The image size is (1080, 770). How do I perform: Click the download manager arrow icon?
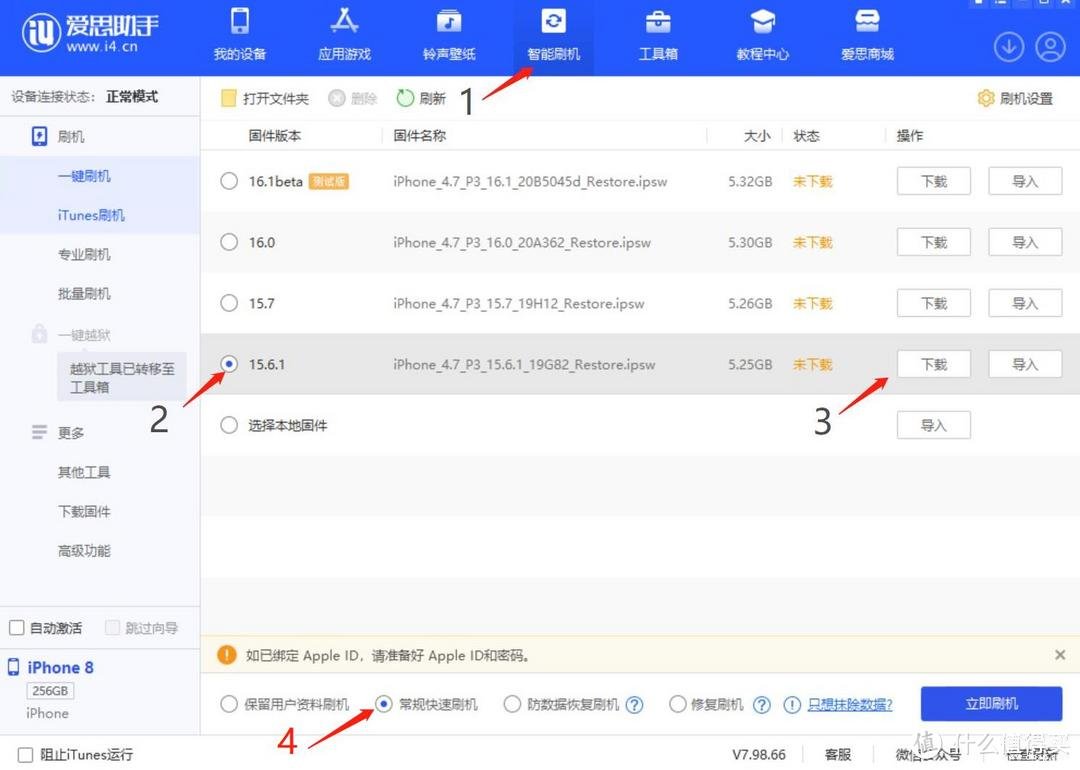click(x=1009, y=47)
